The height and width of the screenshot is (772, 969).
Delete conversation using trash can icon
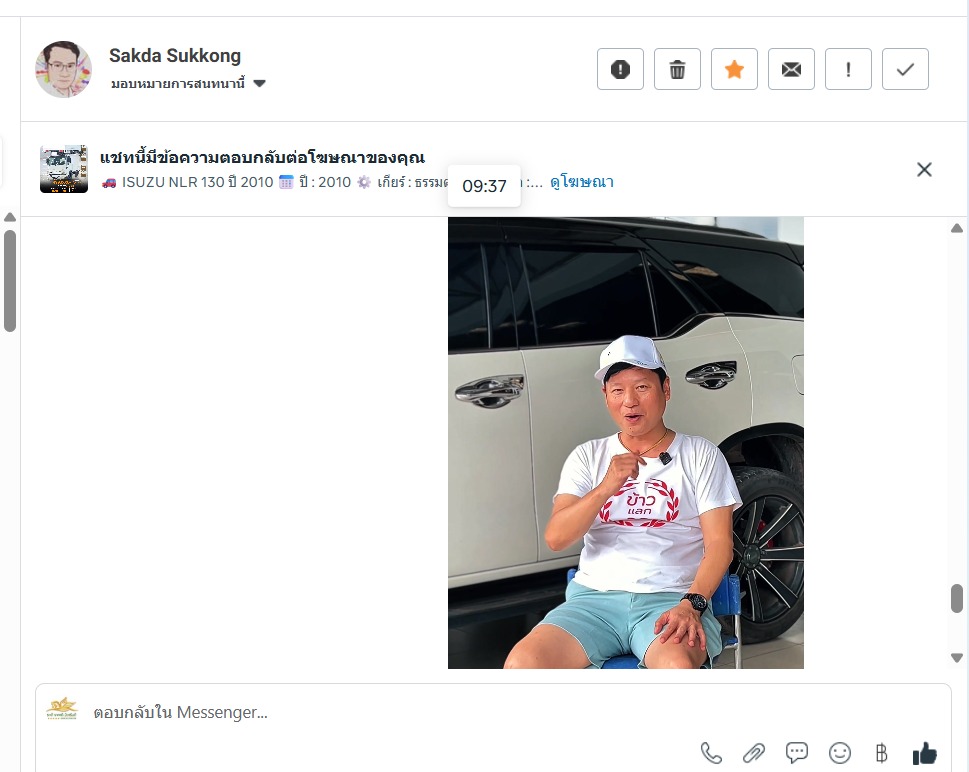pos(677,69)
